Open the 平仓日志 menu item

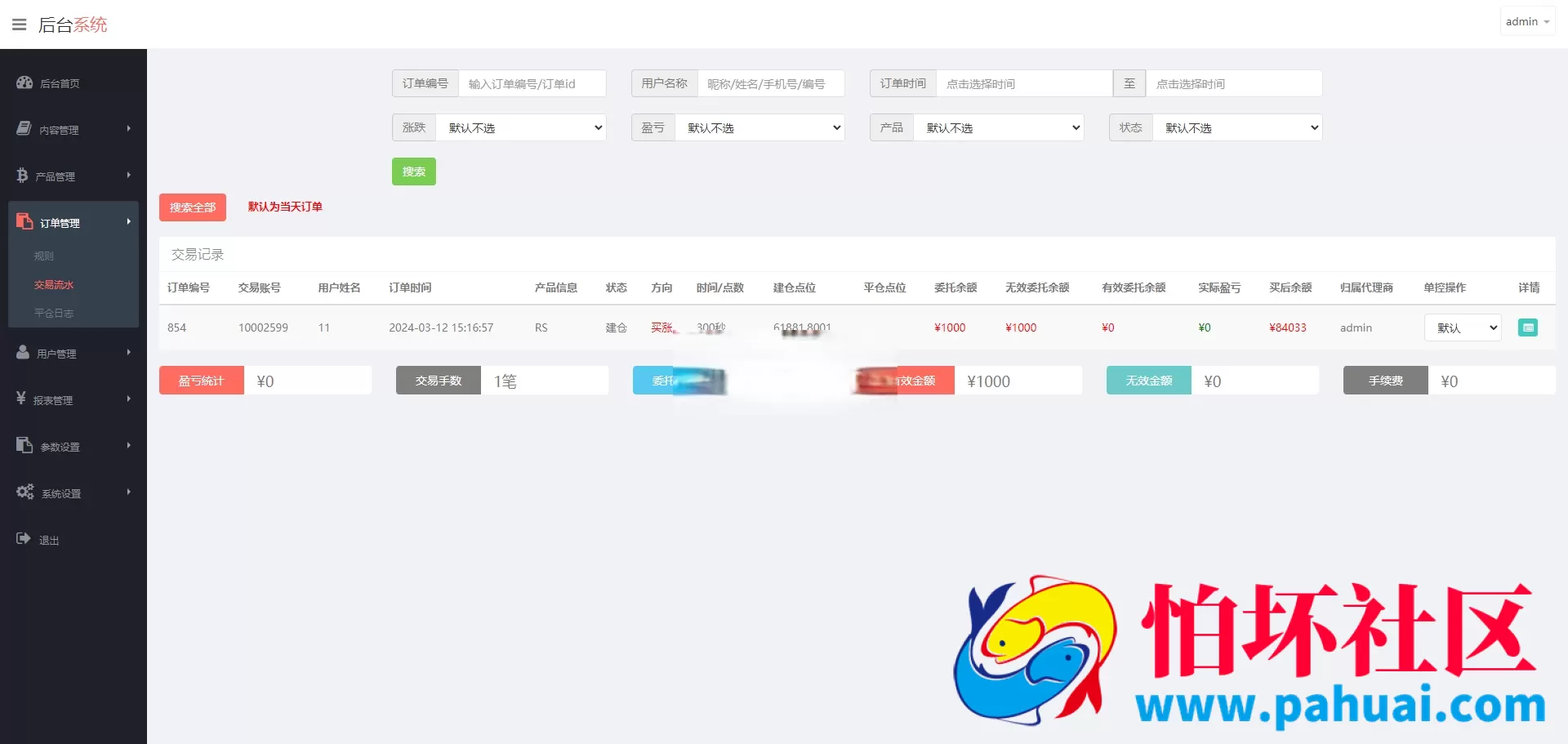54,313
